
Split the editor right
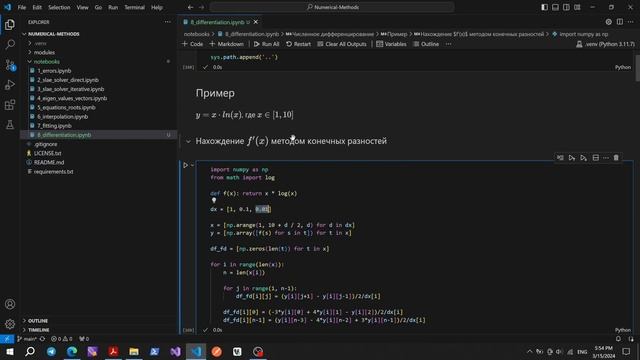tap(620, 22)
